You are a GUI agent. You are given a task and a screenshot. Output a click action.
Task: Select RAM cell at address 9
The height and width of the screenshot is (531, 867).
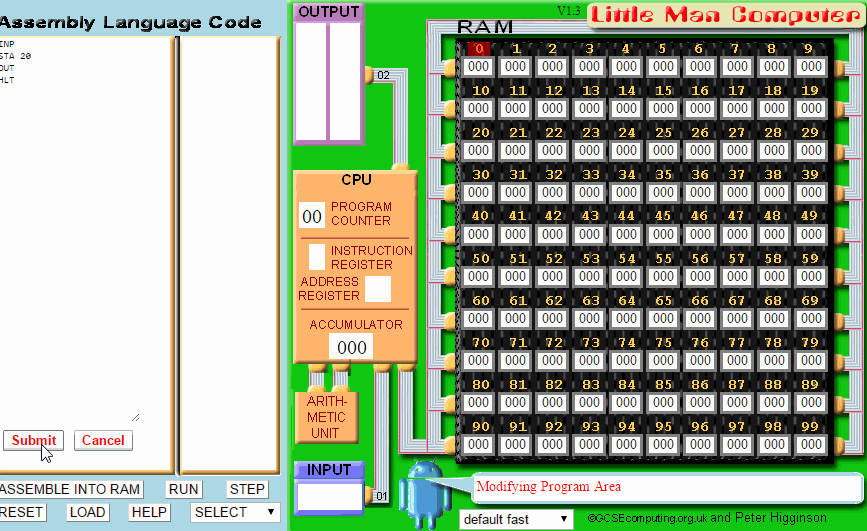tap(811, 67)
